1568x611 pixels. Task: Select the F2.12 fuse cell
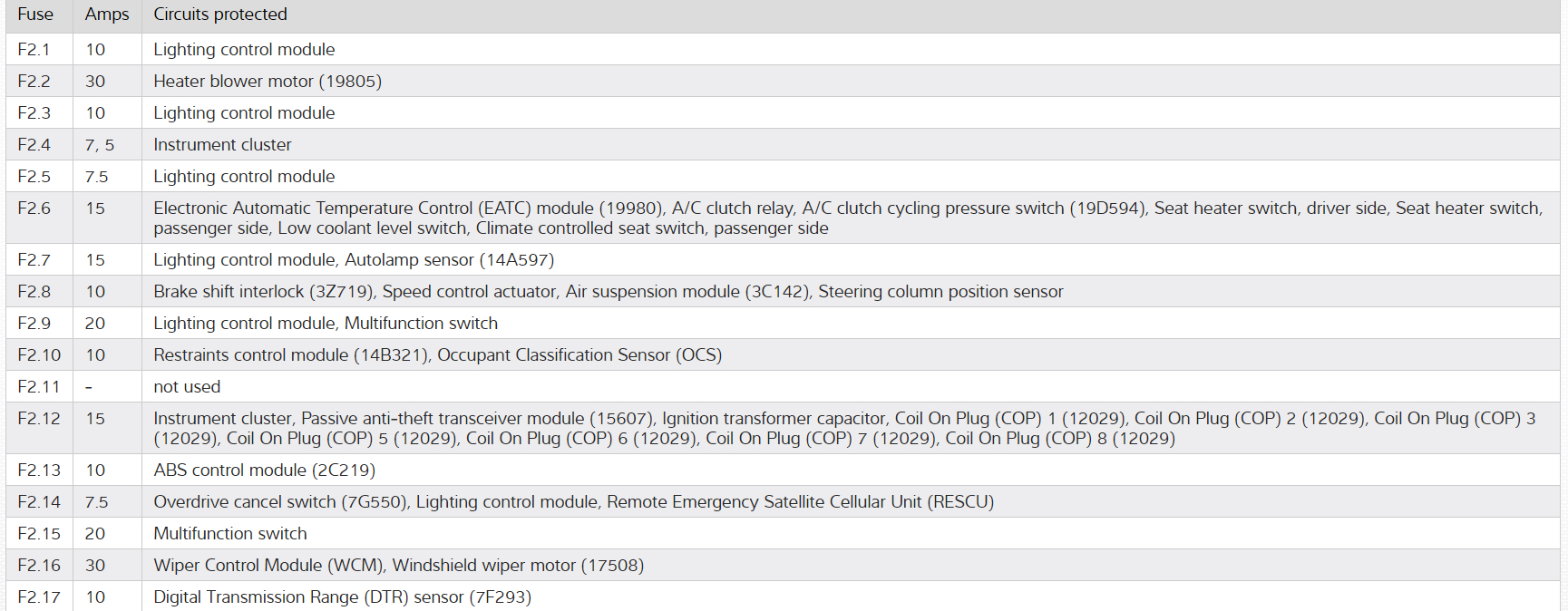point(39,419)
